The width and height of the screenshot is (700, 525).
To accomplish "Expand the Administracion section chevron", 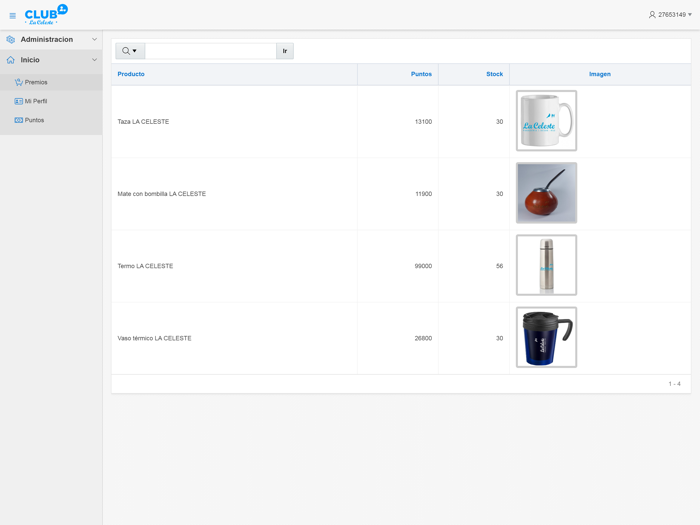I will [94, 39].
